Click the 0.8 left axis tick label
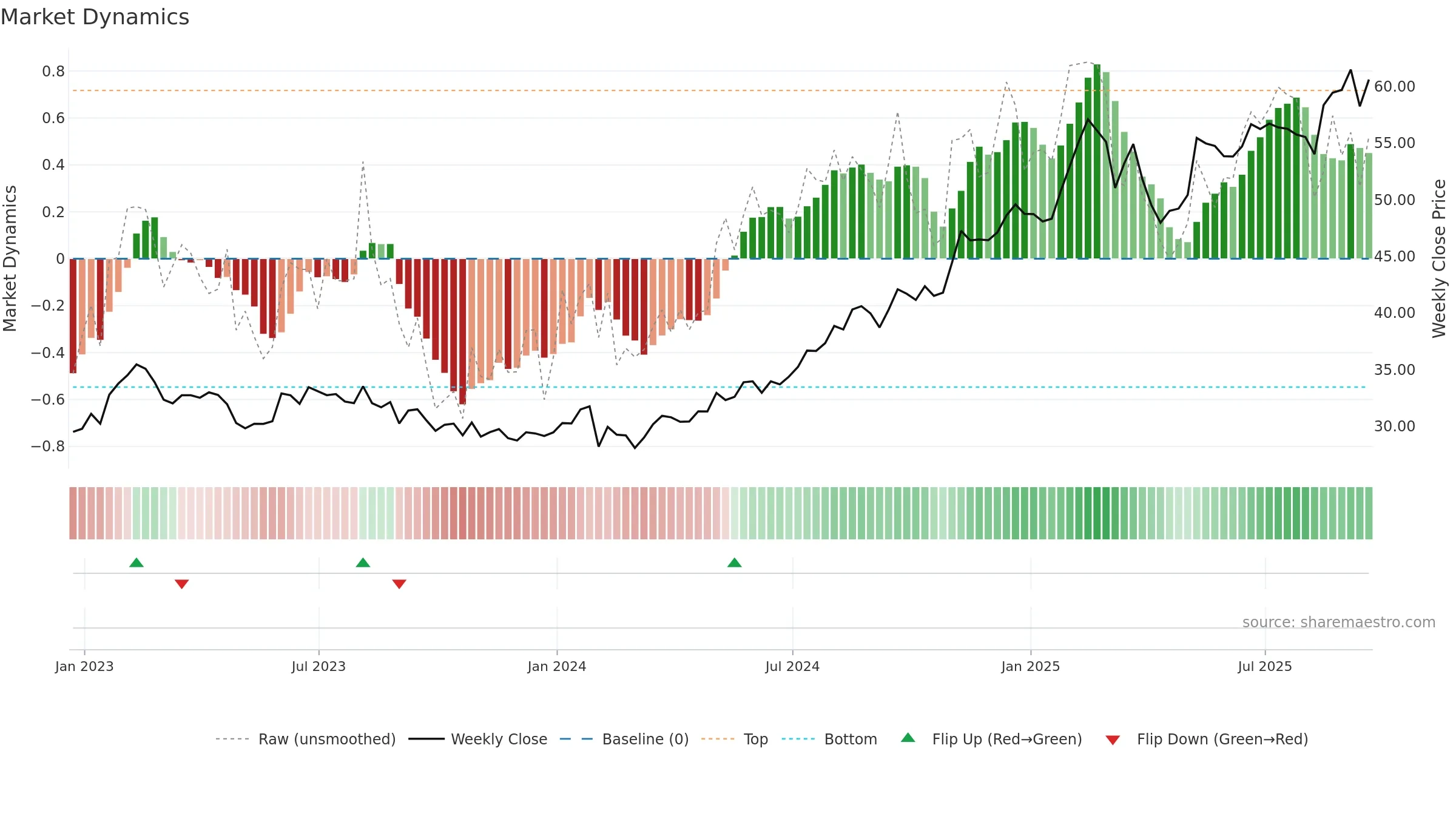 click(x=53, y=71)
